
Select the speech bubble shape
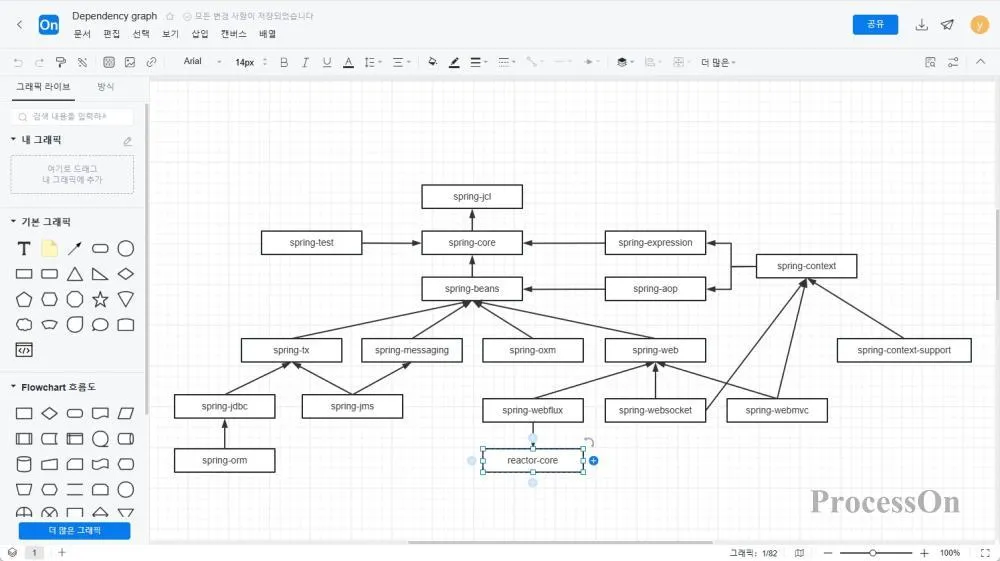(x=100, y=324)
